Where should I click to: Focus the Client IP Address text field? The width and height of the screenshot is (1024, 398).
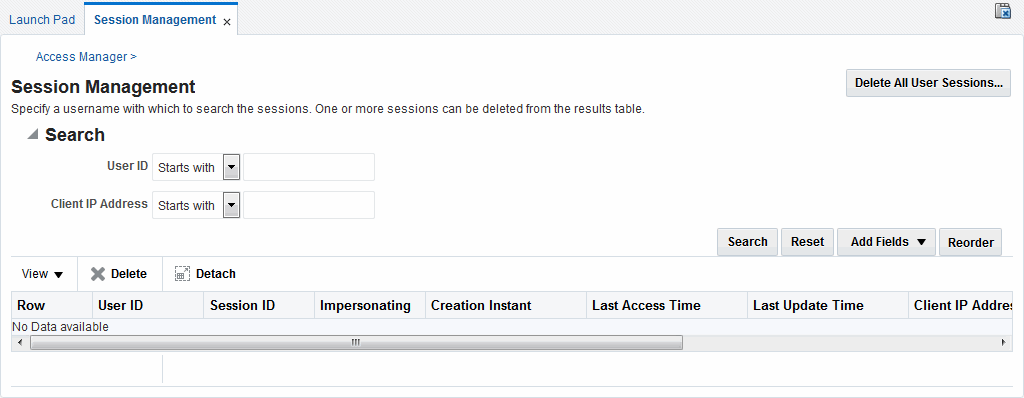tap(309, 205)
